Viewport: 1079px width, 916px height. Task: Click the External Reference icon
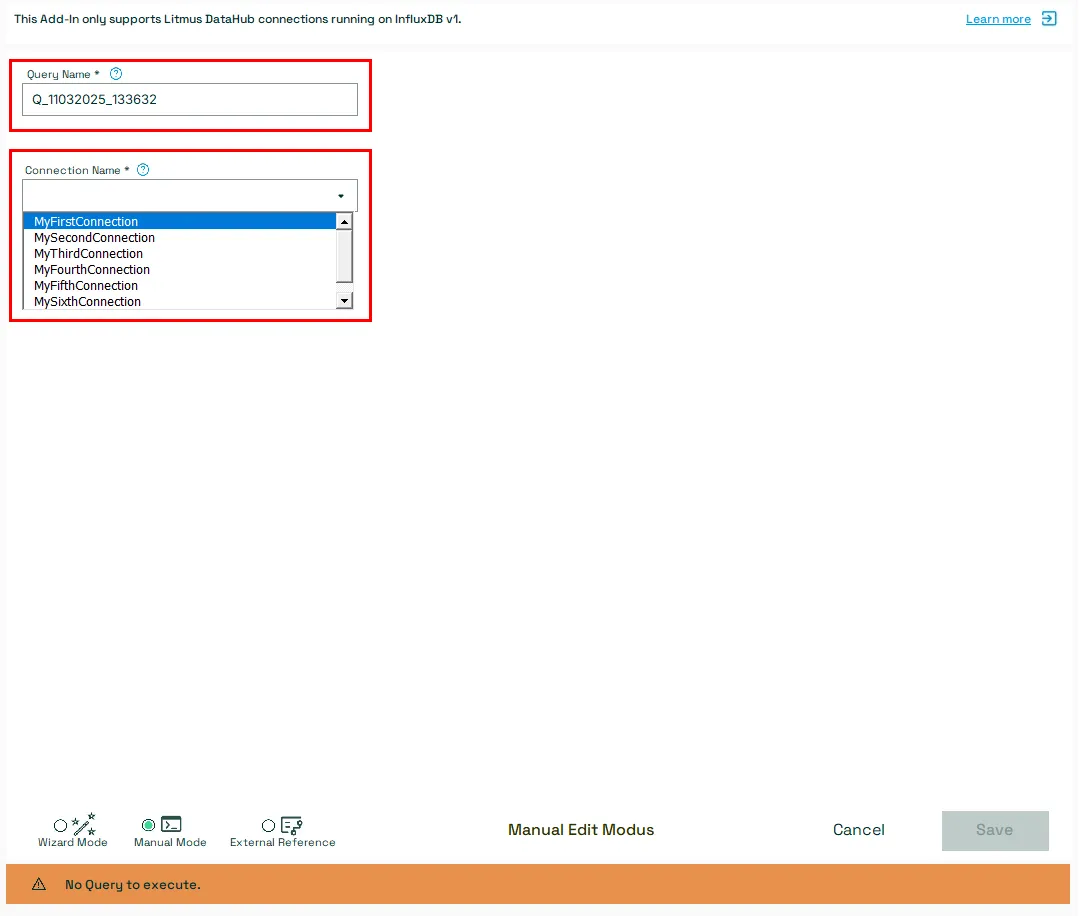pos(292,824)
